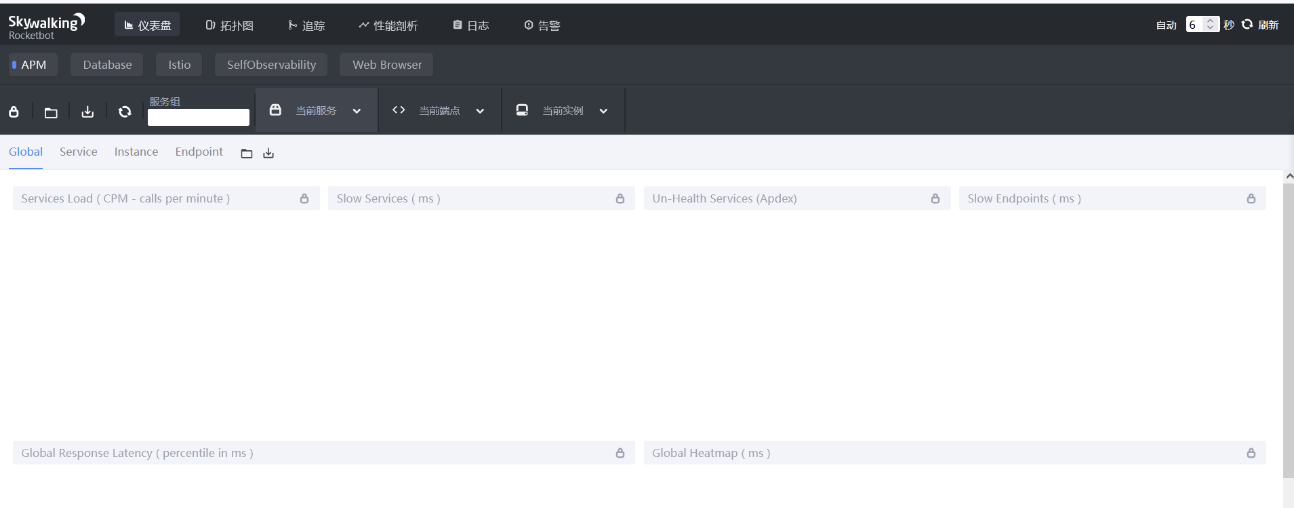Click the export download icon in dark toolbar
1294x508 pixels.
pyautogui.click(x=87, y=112)
